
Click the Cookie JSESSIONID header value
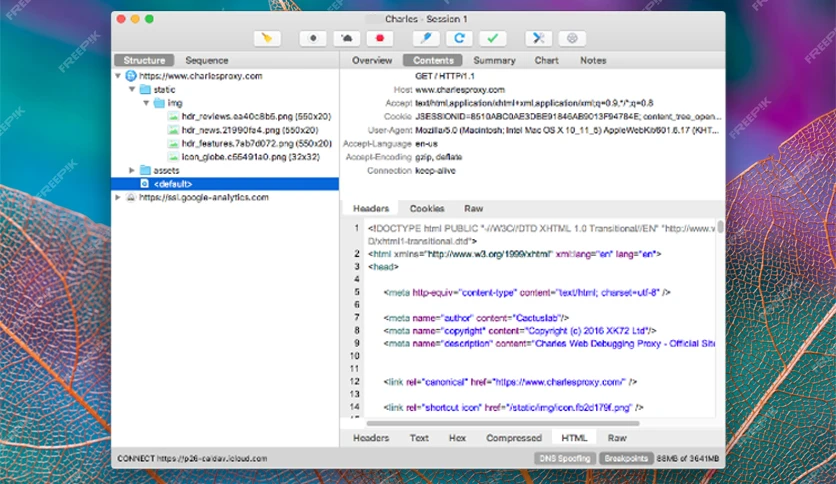pyautogui.click(x=568, y=116)
